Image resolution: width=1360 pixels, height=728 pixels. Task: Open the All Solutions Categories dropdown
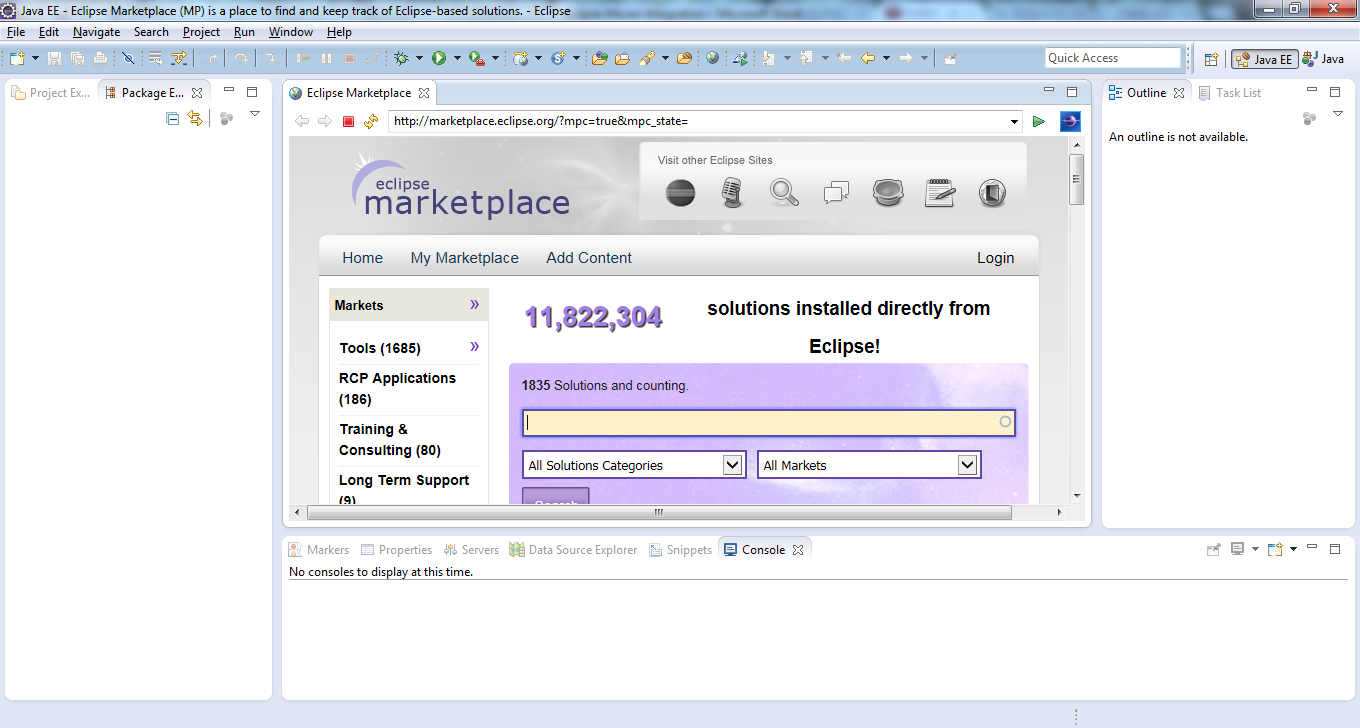point(633,464)
